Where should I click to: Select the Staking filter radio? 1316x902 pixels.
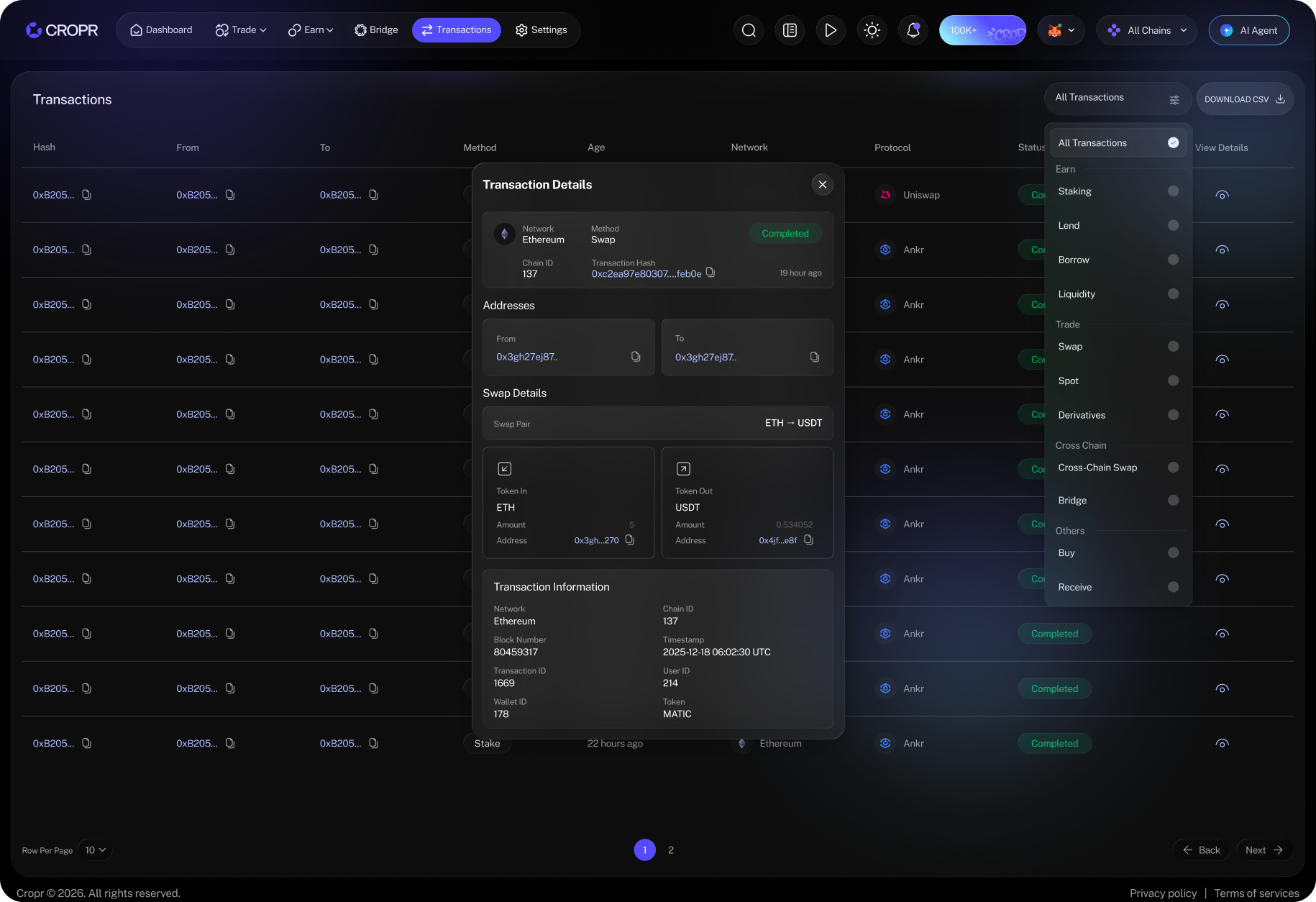point(1173,191)
